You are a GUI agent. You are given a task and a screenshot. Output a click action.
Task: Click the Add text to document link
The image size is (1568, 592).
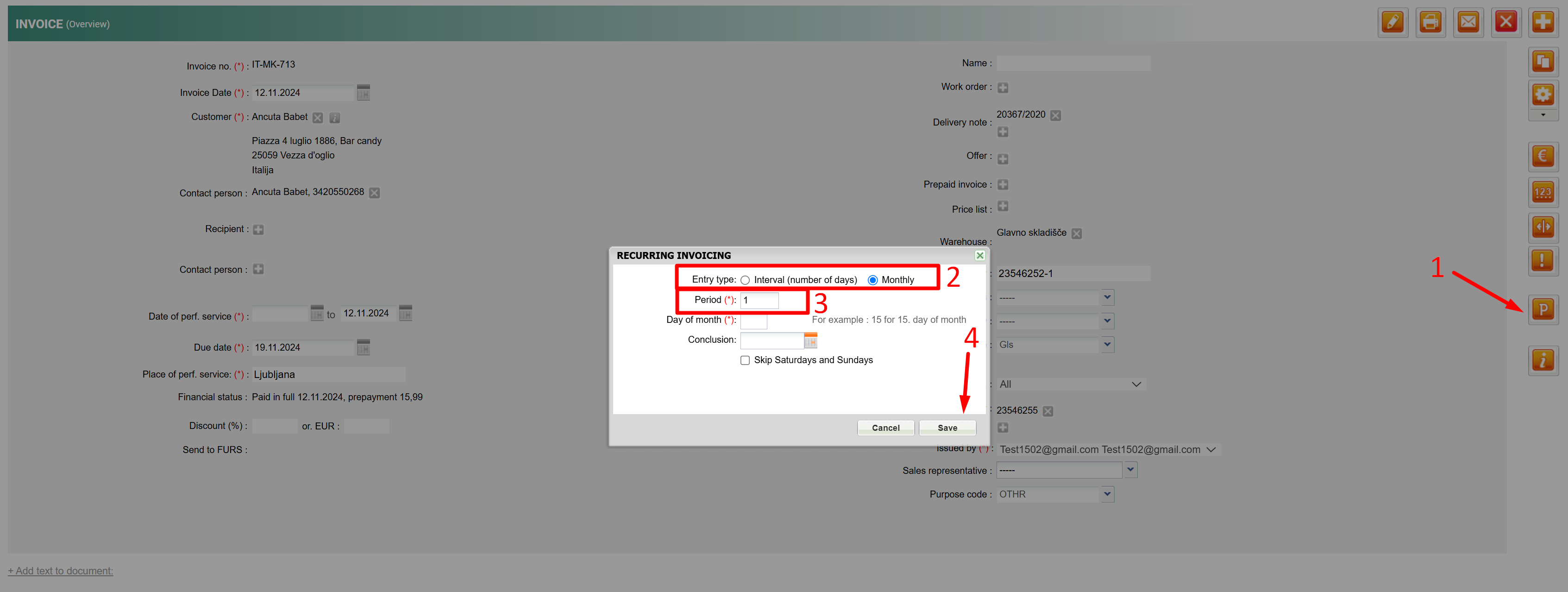click(60, 571)
